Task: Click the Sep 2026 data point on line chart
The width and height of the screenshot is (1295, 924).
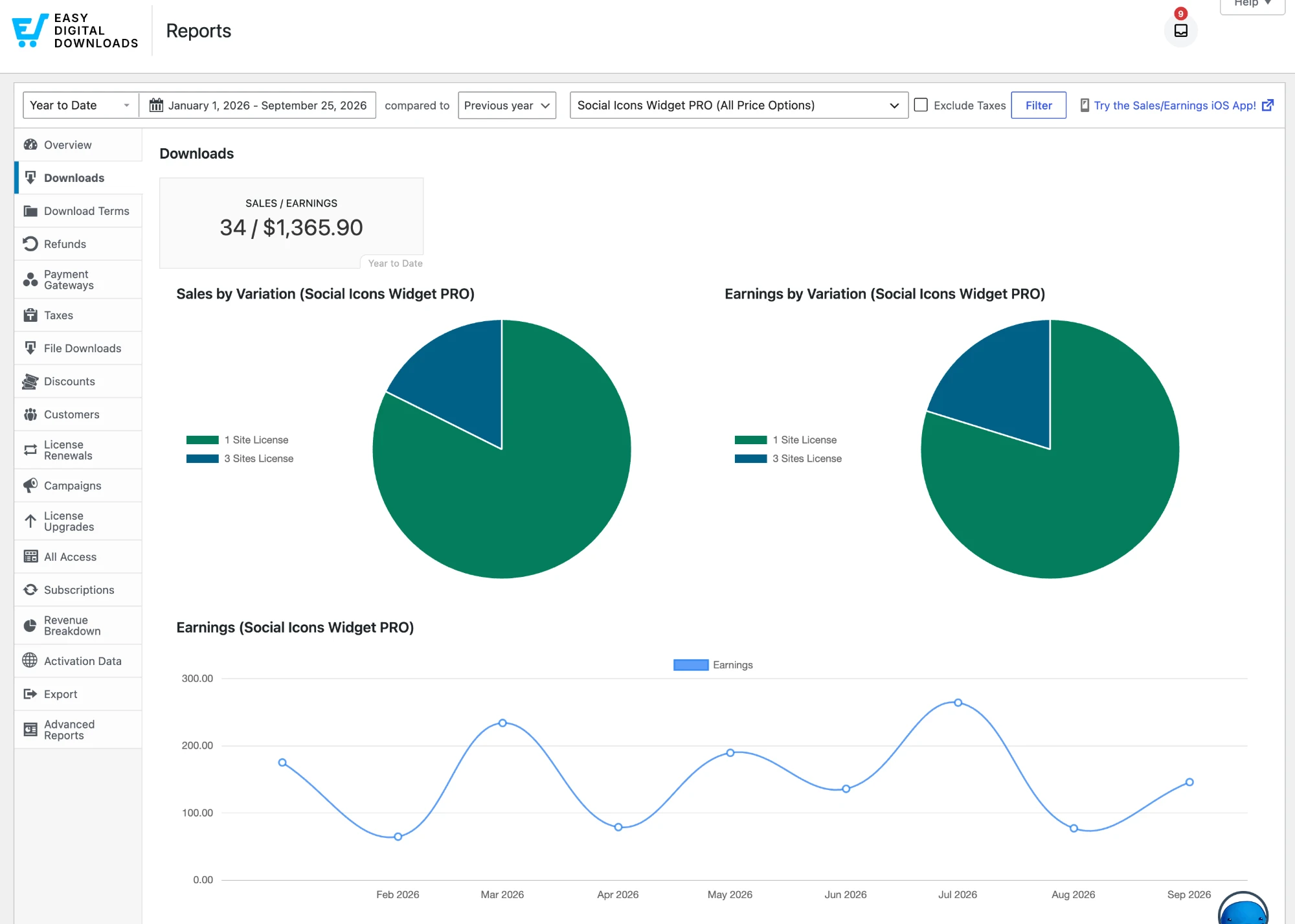Action: click(1189, 782)
